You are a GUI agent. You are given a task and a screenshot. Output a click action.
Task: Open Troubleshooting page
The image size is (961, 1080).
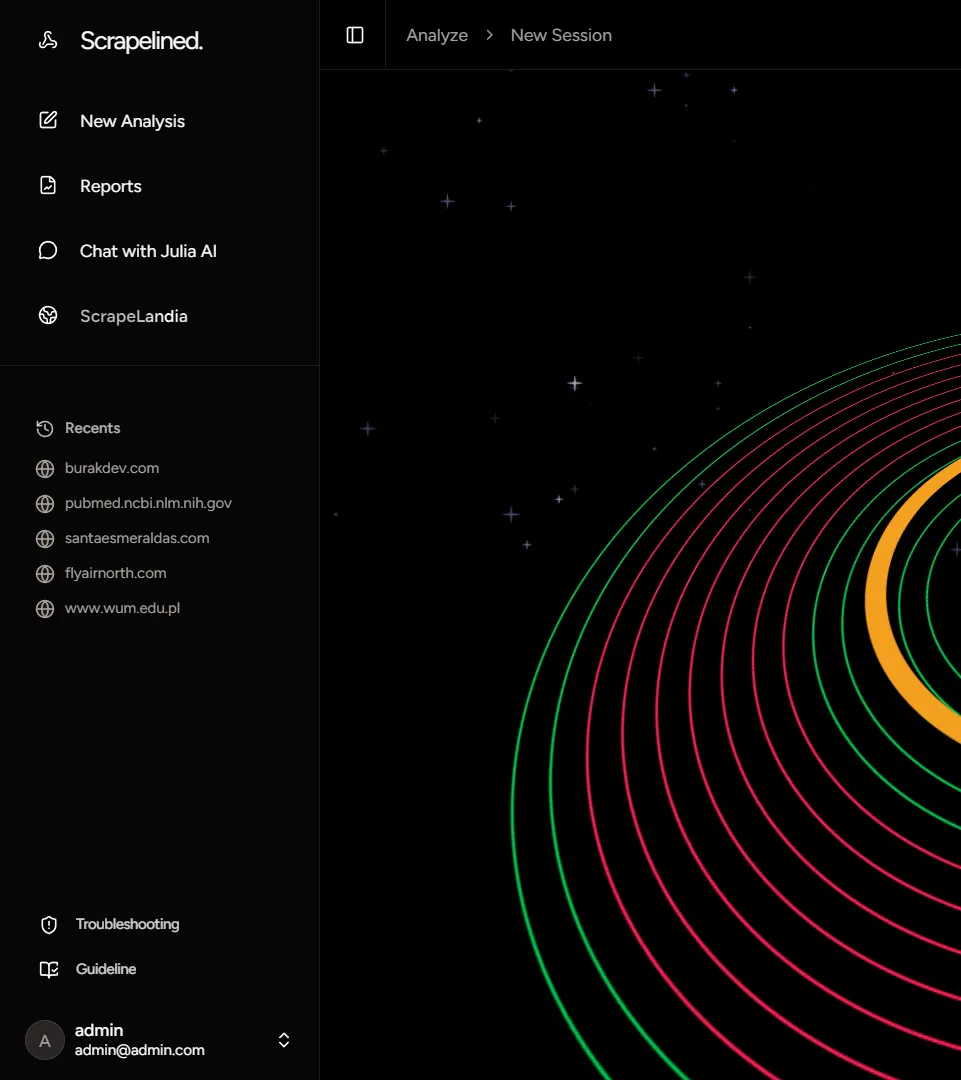pyautogui.click(x=127, y=924)
